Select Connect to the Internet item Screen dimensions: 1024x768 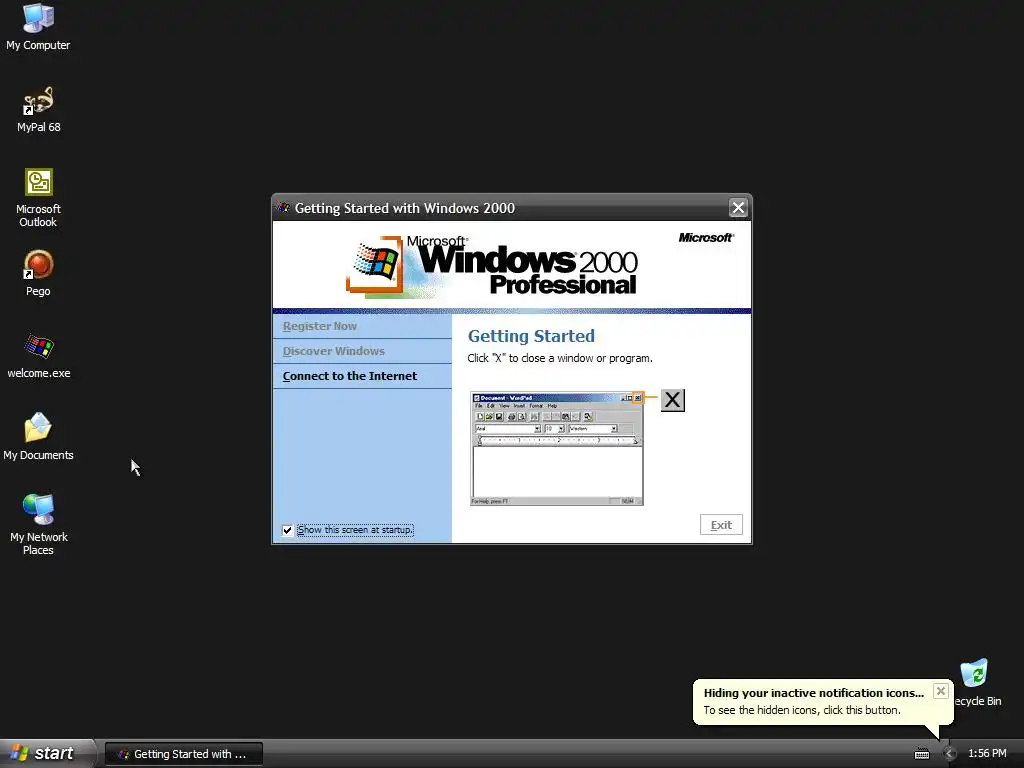tap(362, 376)
